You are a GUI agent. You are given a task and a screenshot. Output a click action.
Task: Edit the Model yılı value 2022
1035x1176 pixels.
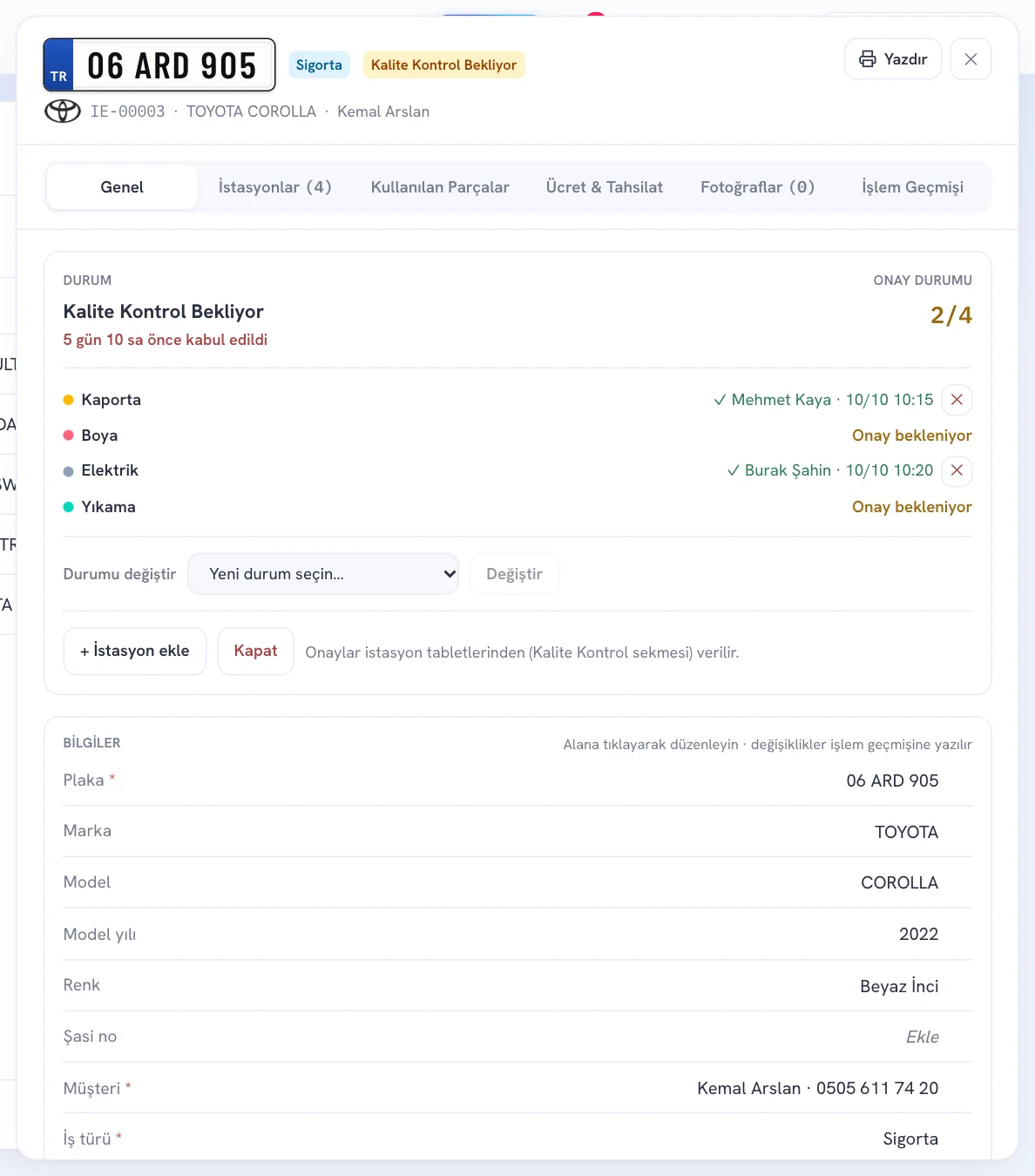918,934
